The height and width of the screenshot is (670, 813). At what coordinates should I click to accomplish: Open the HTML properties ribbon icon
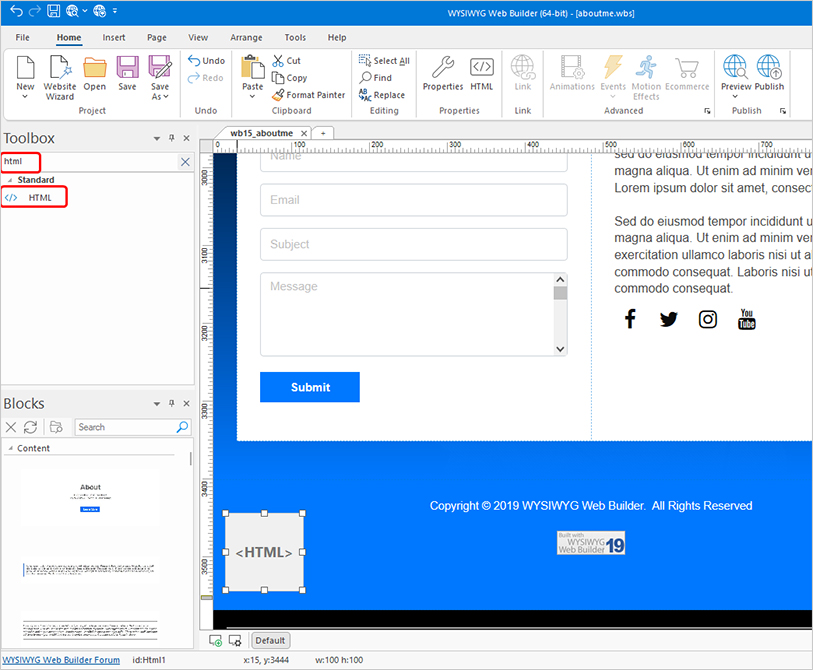coord(482,67)
